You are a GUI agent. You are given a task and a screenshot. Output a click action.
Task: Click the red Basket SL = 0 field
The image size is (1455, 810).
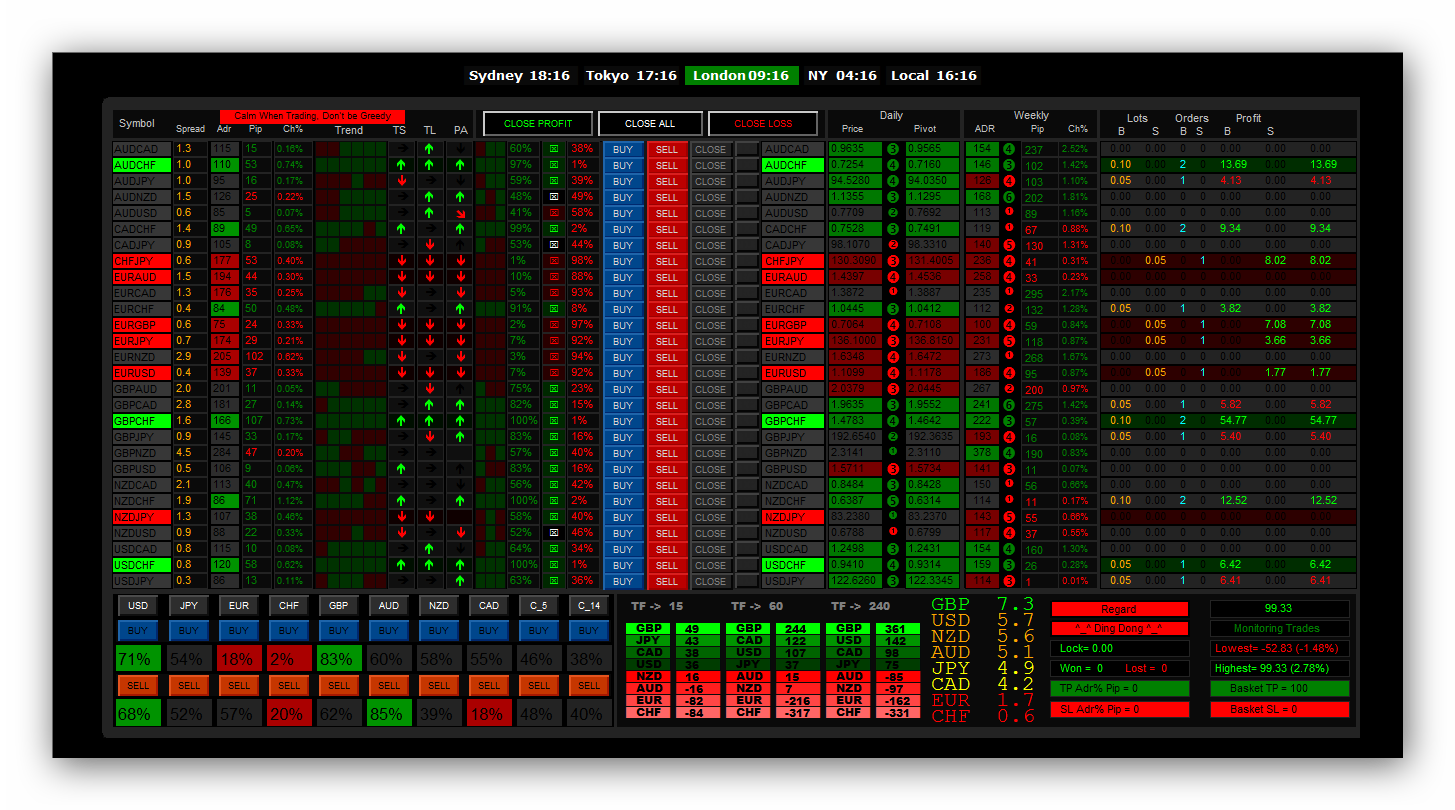pyautogui.click(x=1280, y=709)
